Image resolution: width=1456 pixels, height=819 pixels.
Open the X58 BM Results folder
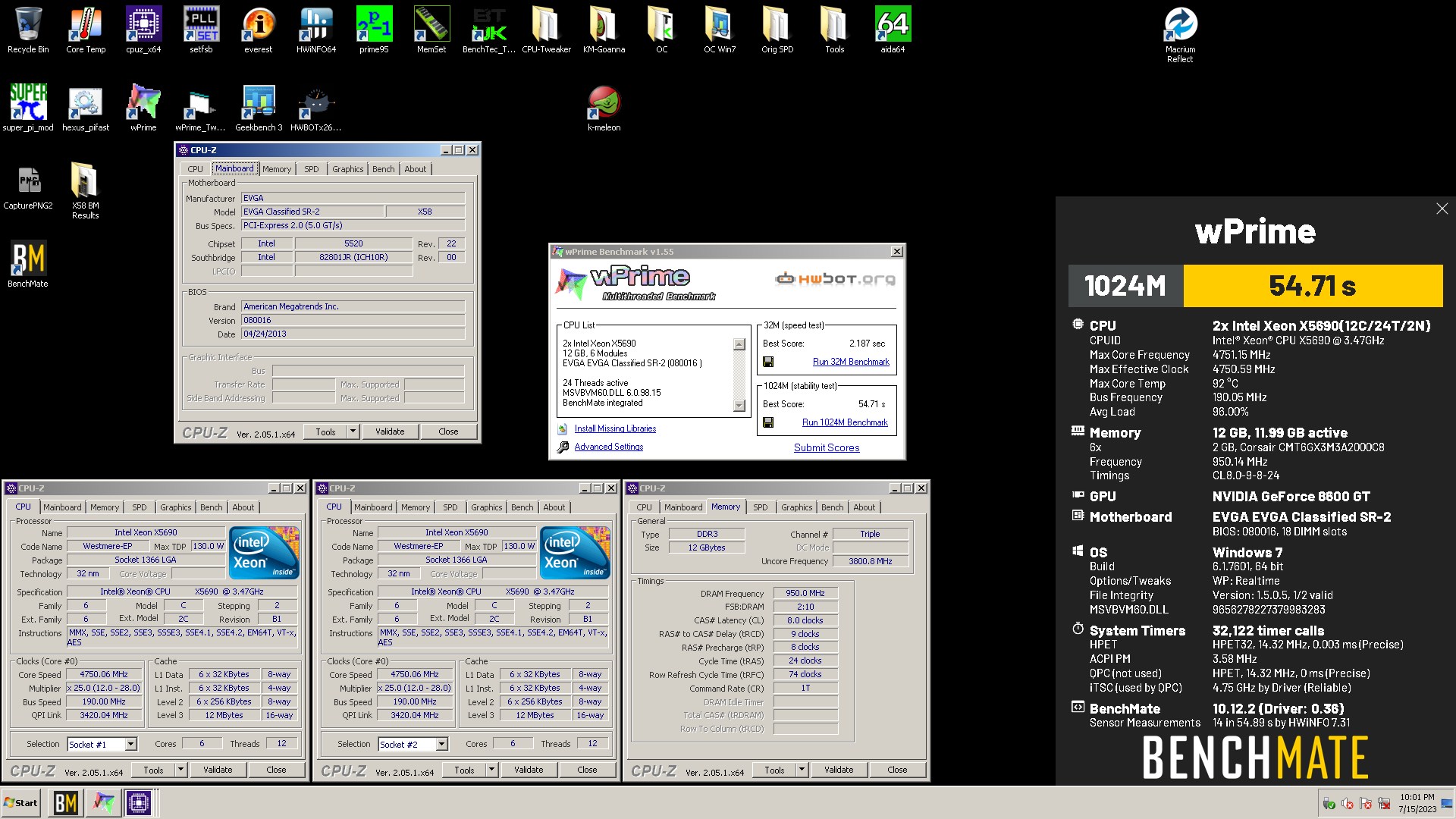point(86,191)
